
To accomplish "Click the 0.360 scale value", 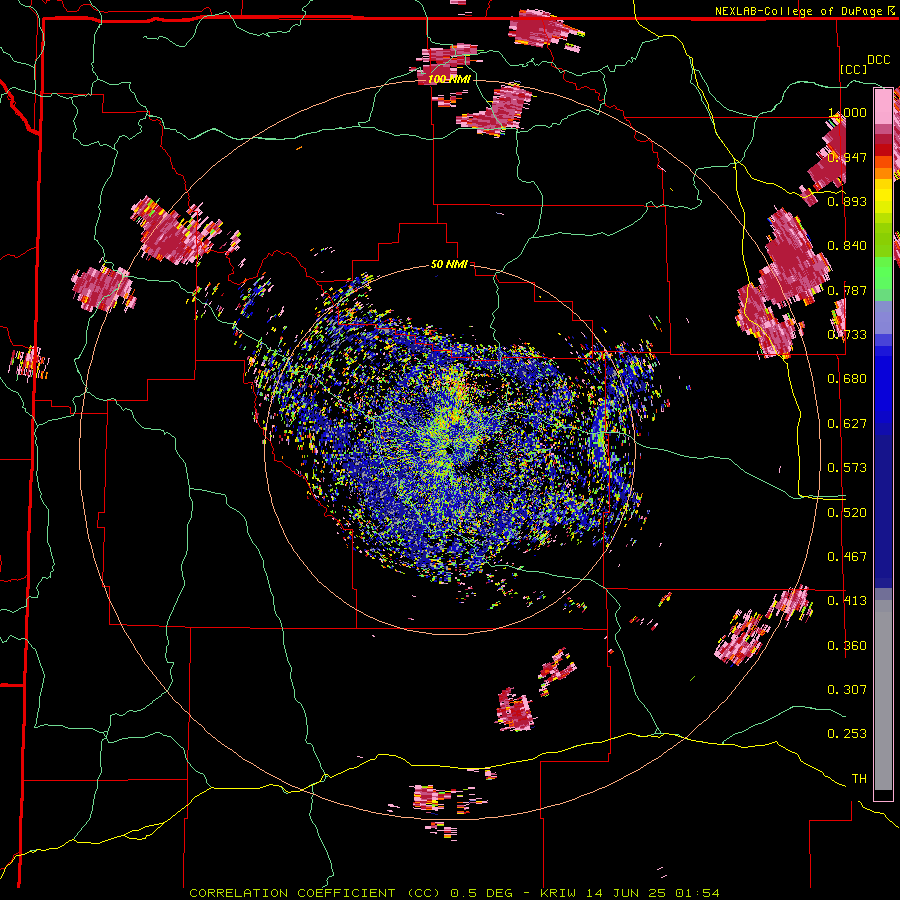I will 847,645.
